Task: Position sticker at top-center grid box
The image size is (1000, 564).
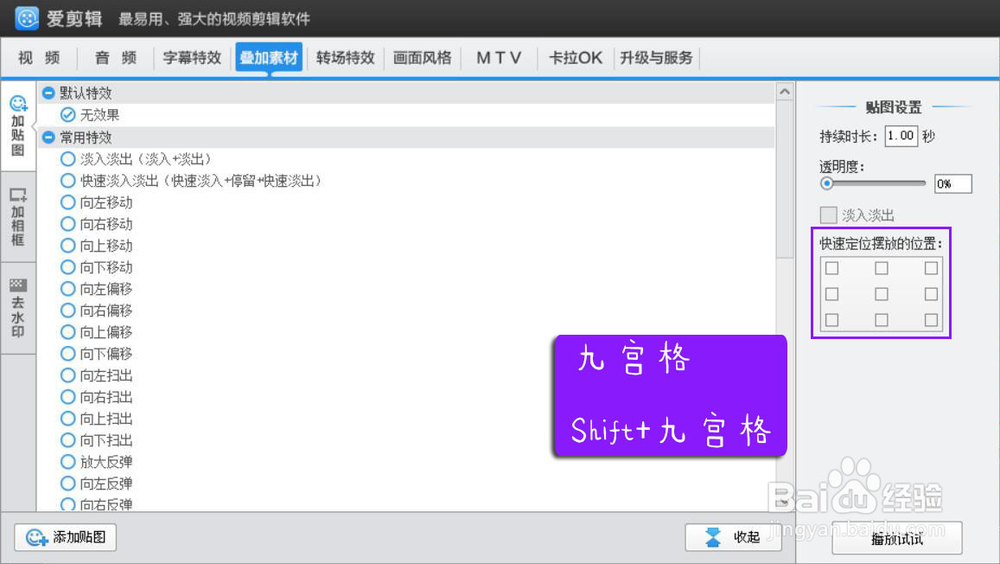Action: click(x=881, y=268)
